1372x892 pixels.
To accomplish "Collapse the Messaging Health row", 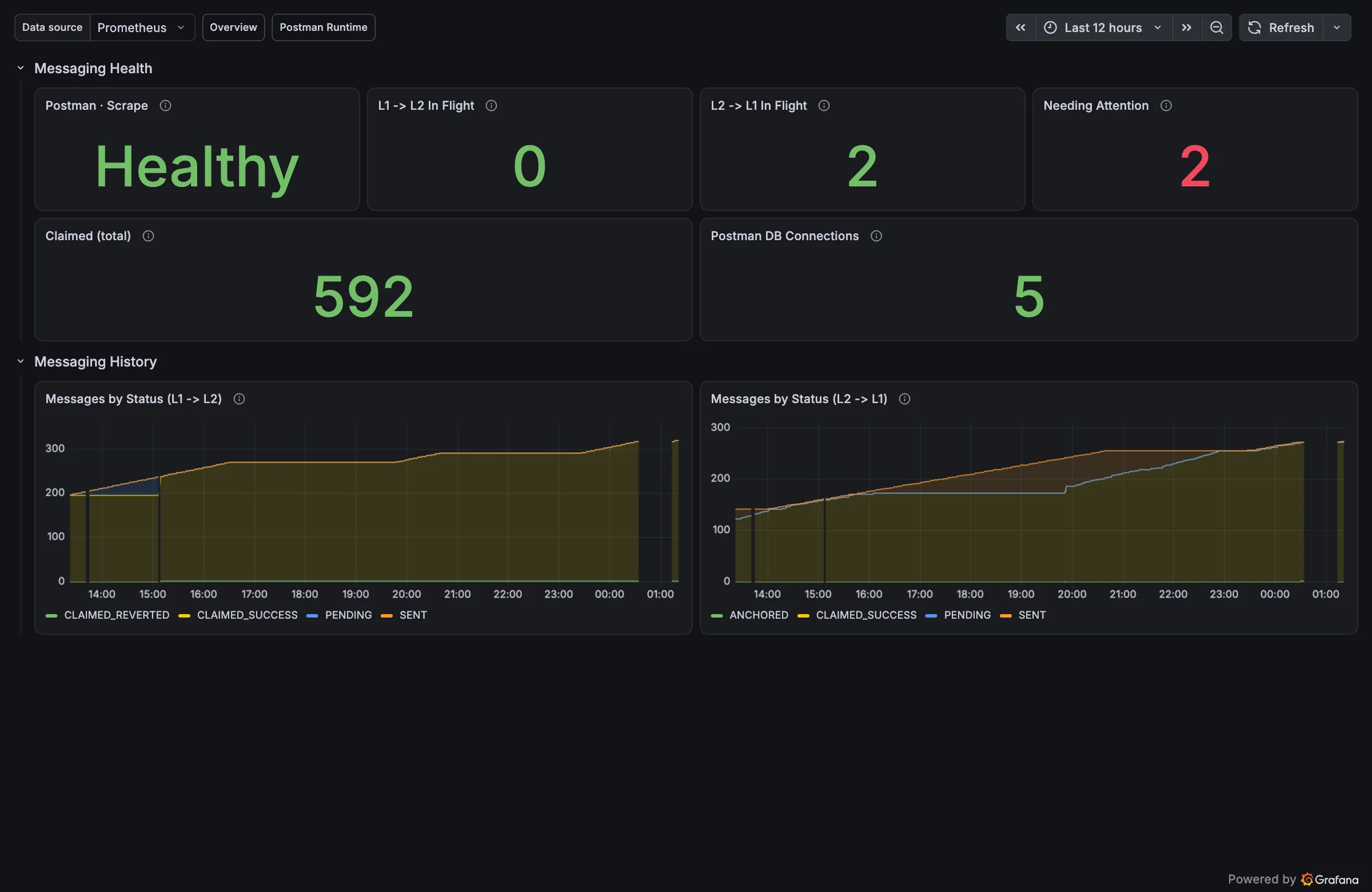I will tap(21, 68).
